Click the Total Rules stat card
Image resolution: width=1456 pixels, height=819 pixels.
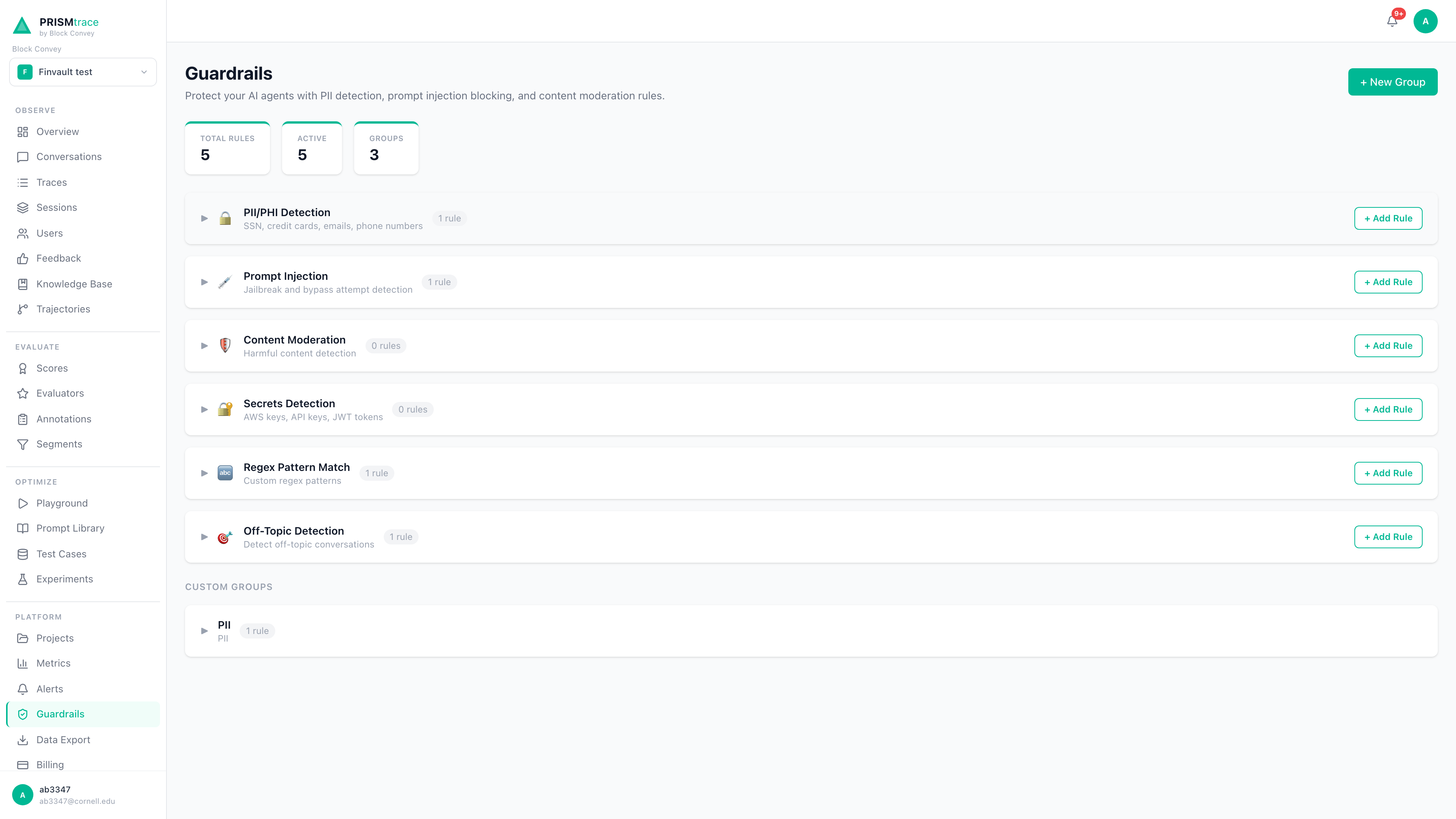point(228,148)
